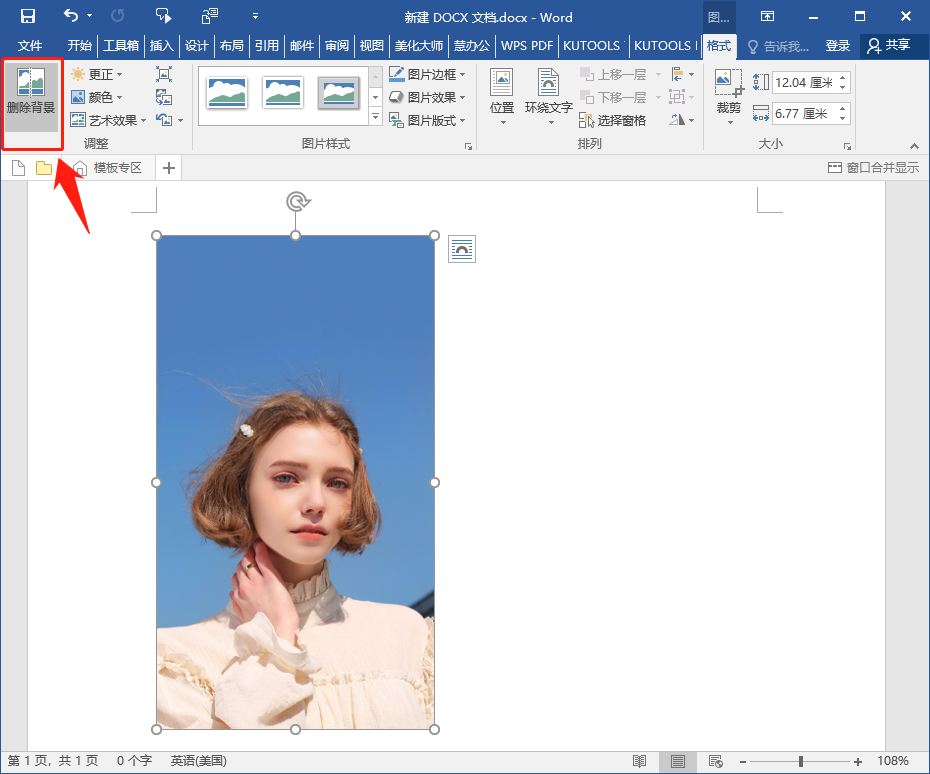Click the Crop (裁剪) tool
The height and width of the screenshot is (774, 930).
(x=729, y=97)
